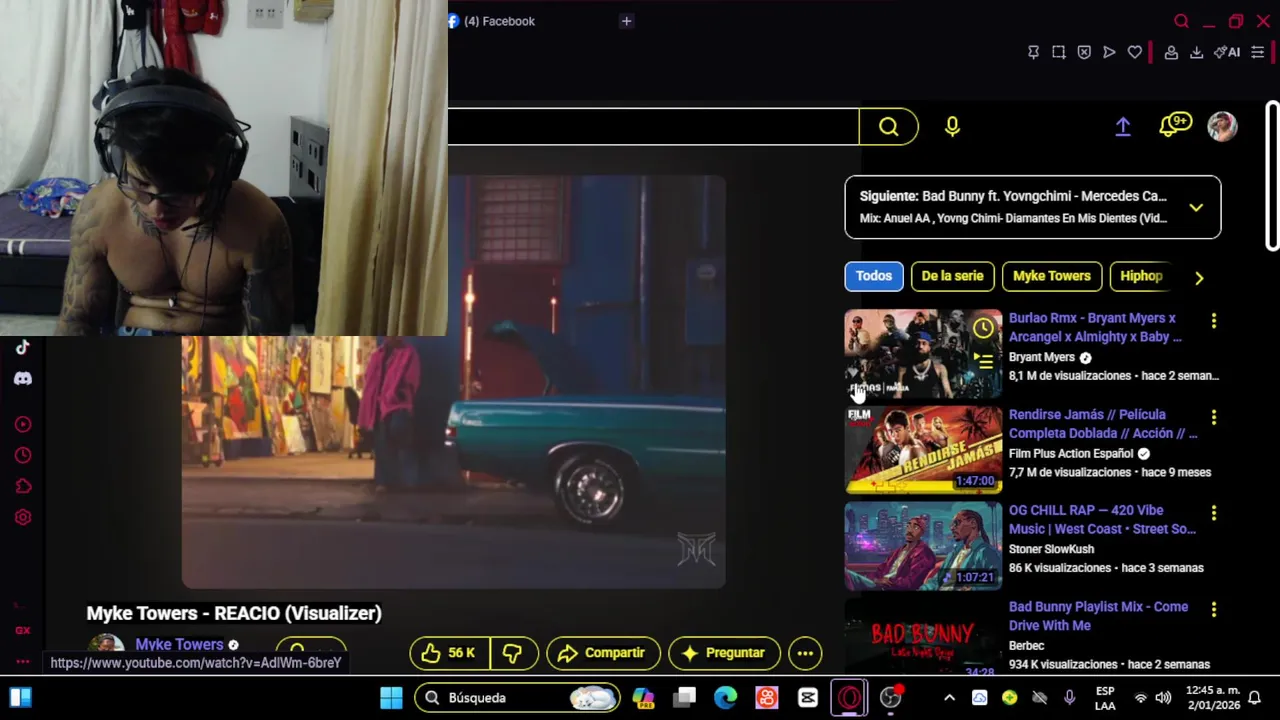This screenshot has height=720, width=1280.
Task: Open the Stoner SlowKush channel name
Action: [x=1051, y=549]
